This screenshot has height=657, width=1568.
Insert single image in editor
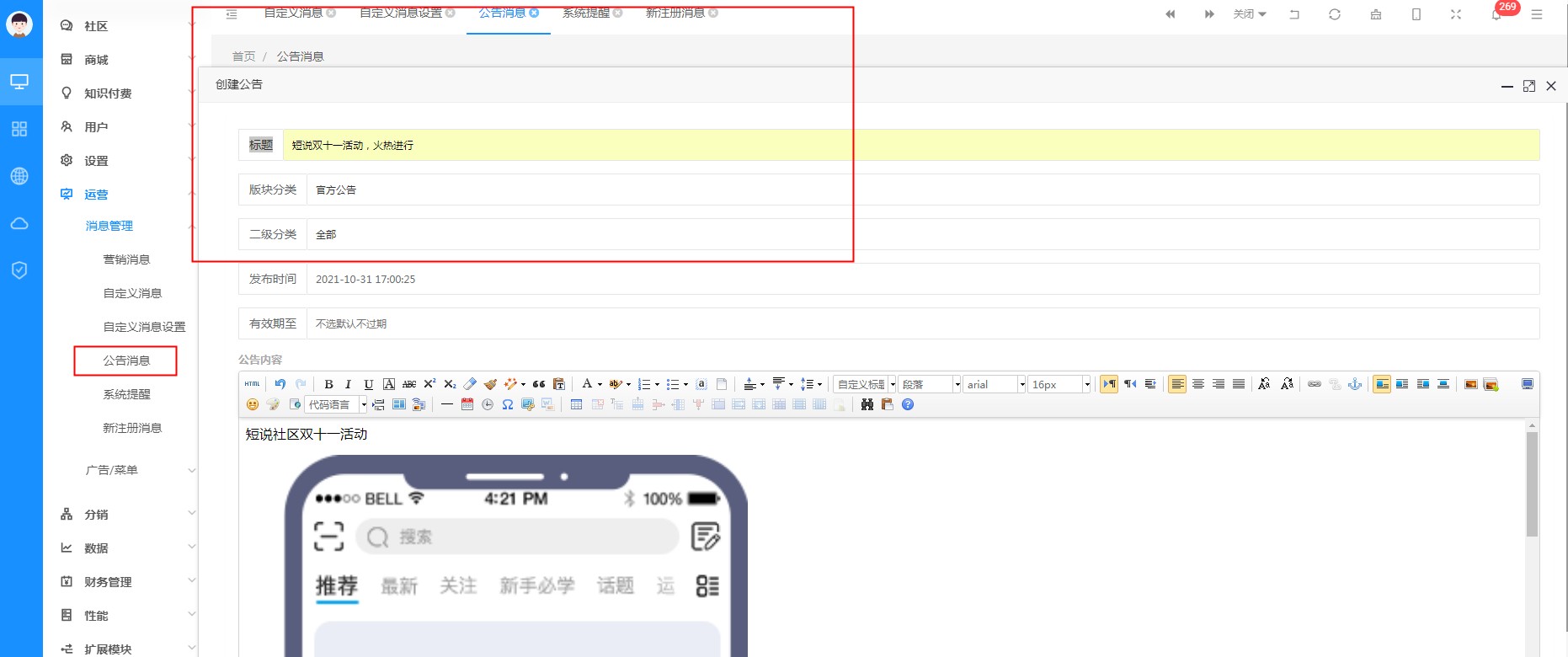pos(1471,384)
